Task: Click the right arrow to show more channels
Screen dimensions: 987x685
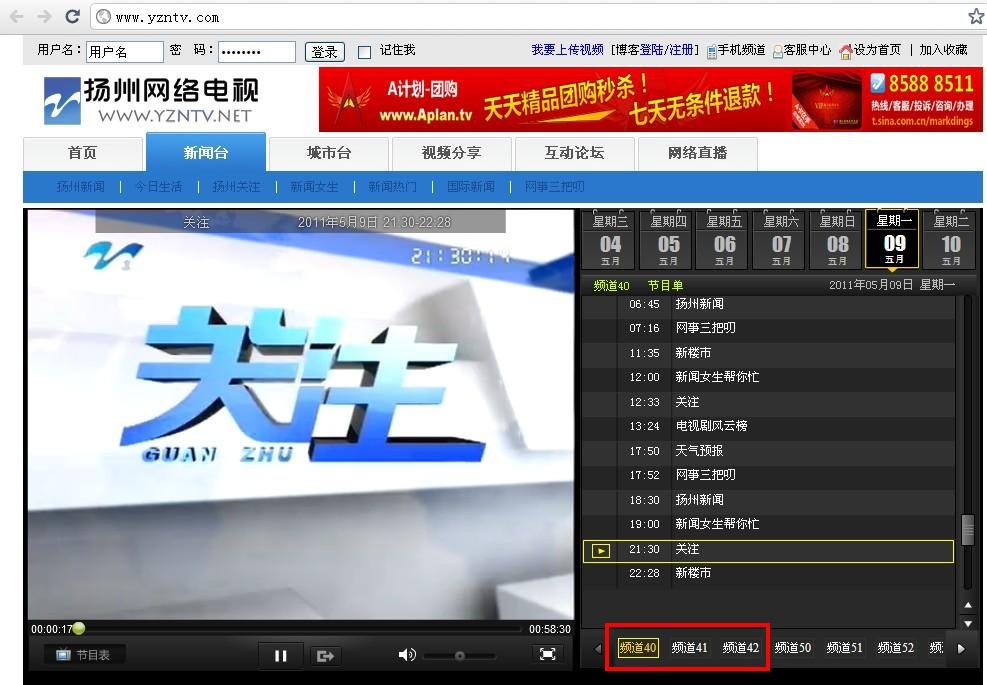Action: (961, 647)
